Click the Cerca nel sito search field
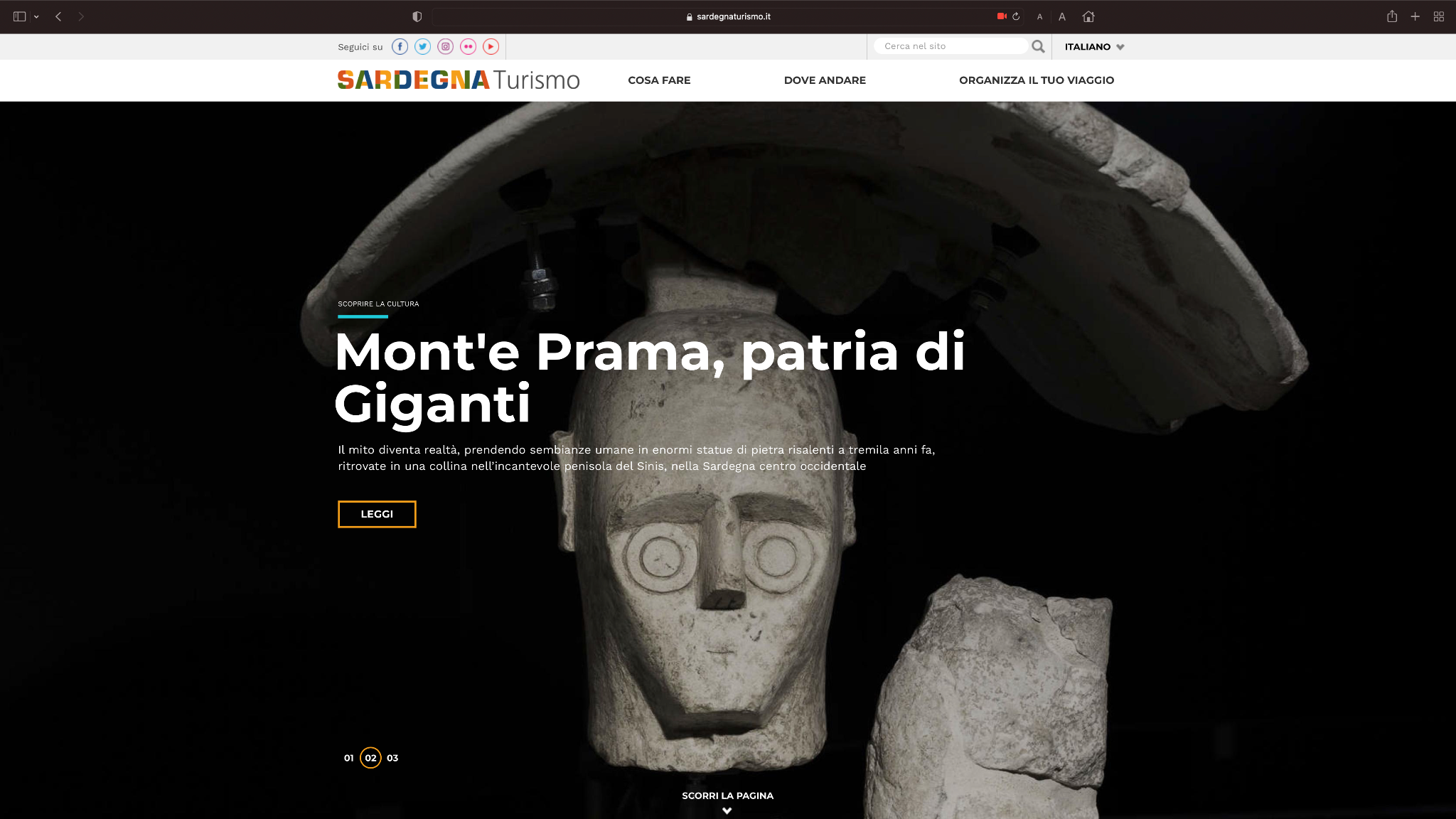 coord(951,46)
